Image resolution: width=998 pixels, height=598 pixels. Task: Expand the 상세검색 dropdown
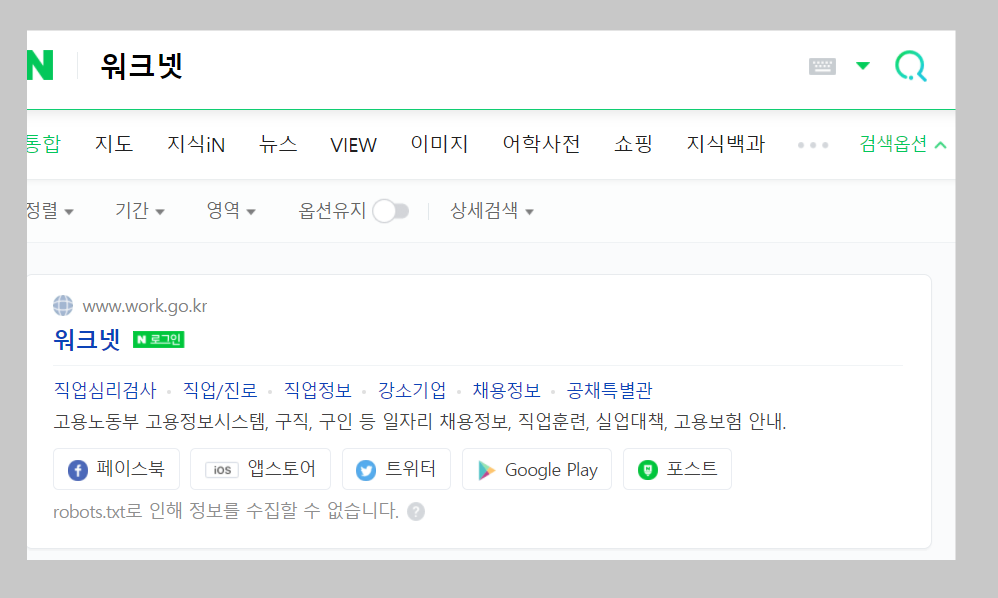coord(492,211)
